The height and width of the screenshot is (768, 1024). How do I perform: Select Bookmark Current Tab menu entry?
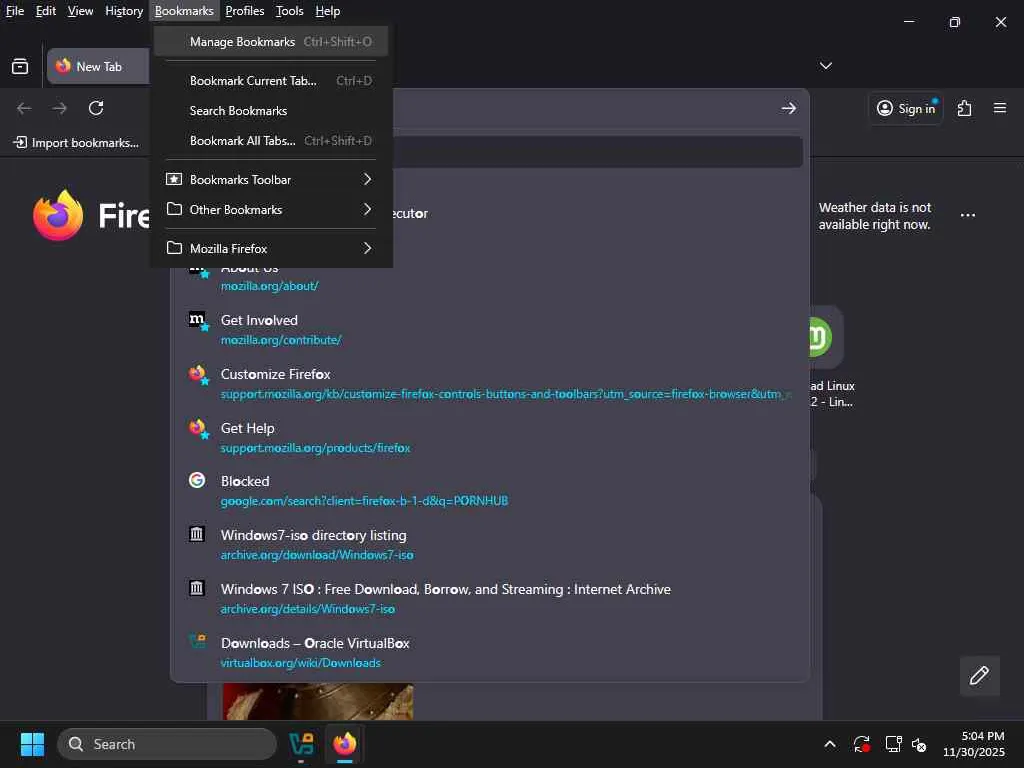click(x=271, y=81)
